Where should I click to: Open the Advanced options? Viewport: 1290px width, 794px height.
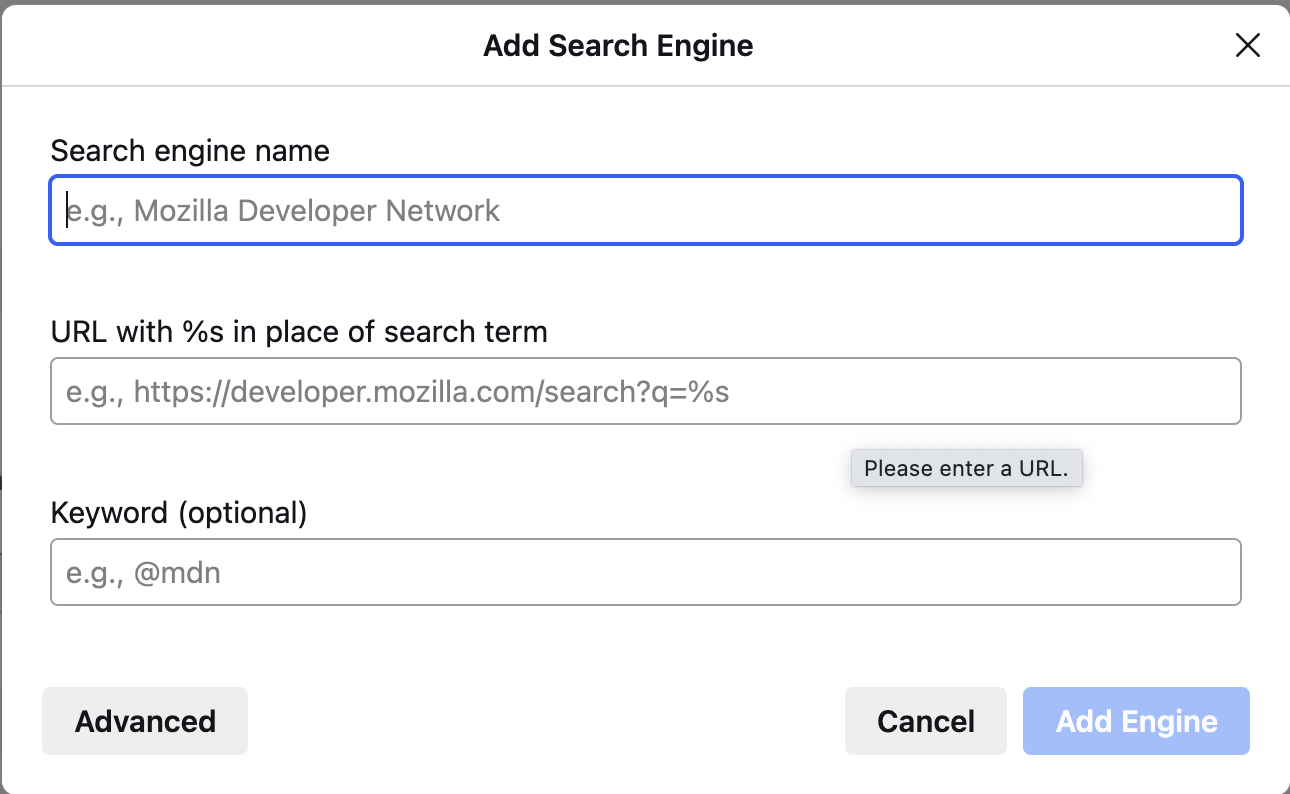[145, 721]
